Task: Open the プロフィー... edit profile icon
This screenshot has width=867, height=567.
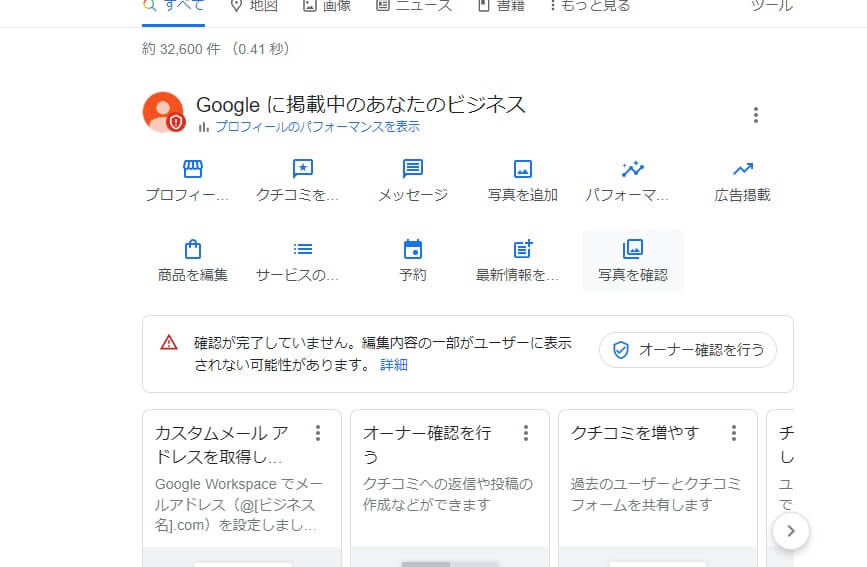Action: 192,169
